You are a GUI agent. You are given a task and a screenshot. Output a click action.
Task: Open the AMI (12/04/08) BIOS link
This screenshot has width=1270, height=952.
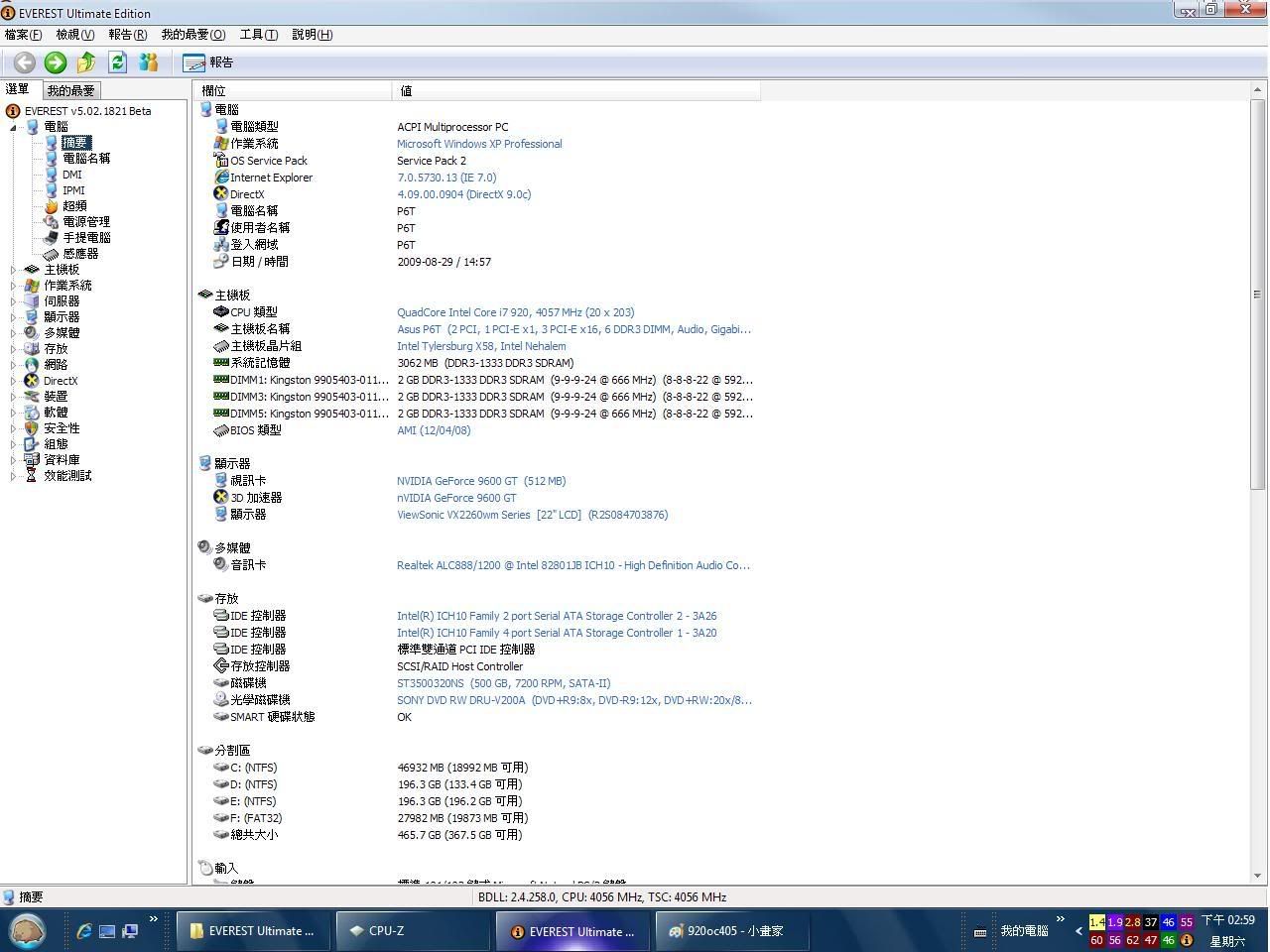(x=434, y=430)
